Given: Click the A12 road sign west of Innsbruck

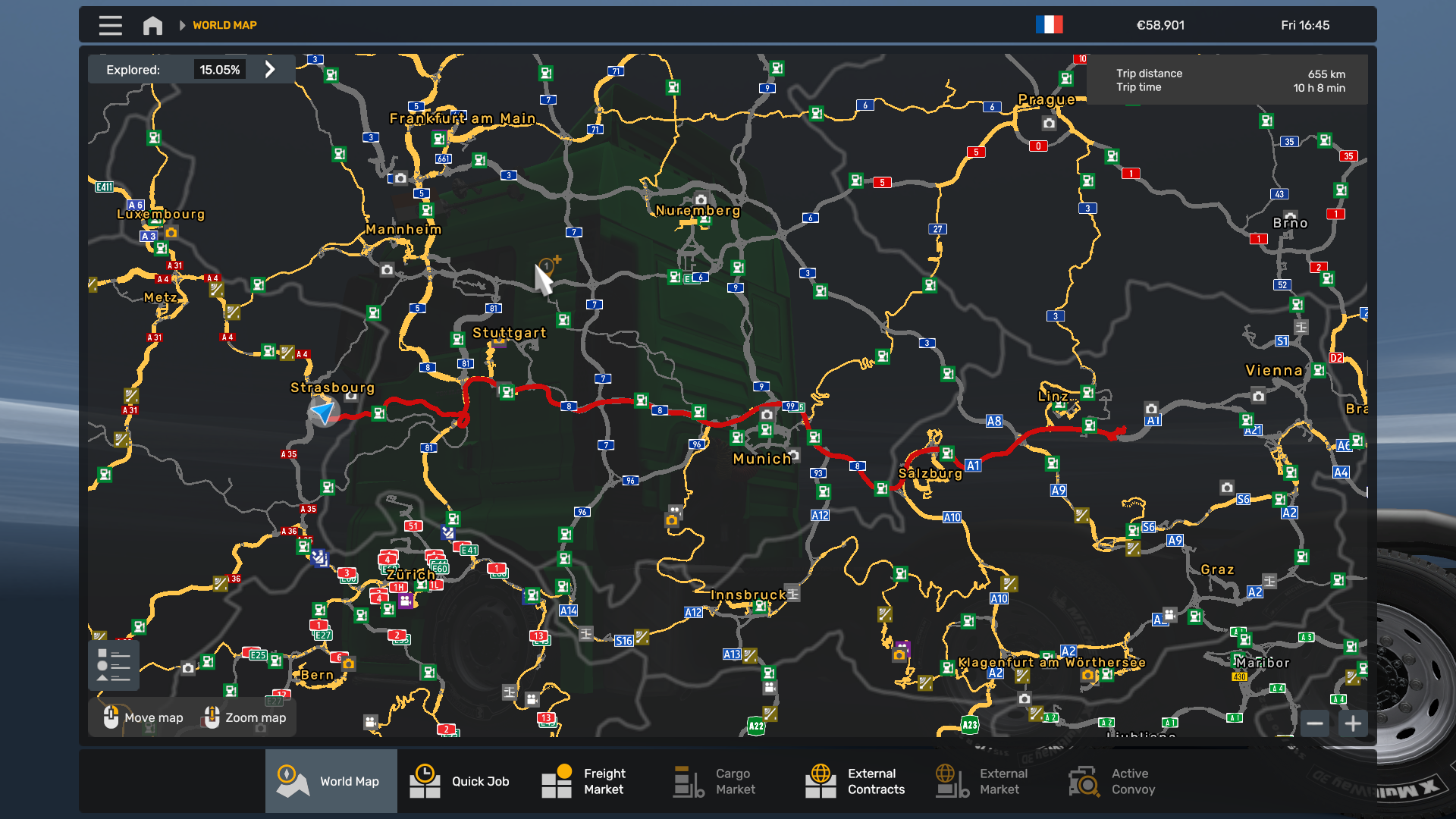Looking at the screenshot, I should (x=693, y=613).
